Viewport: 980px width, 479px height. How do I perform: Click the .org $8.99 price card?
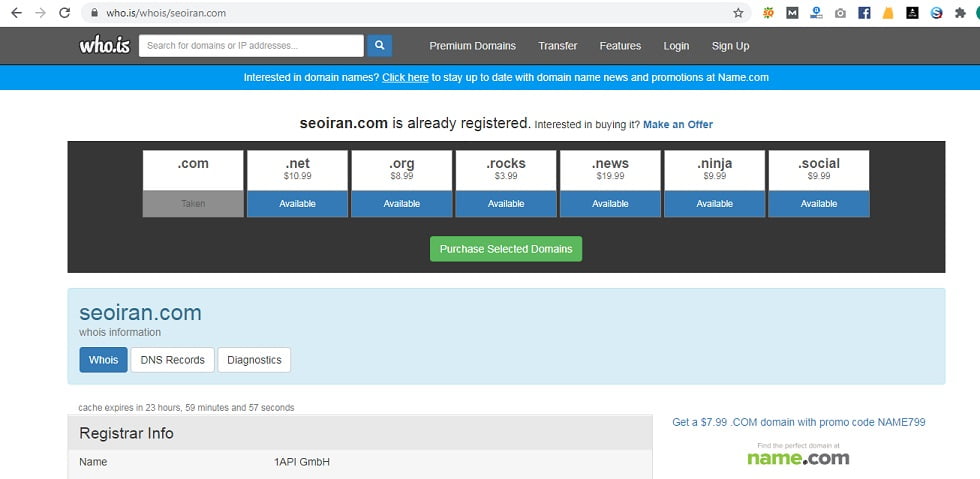click(401, 170)
